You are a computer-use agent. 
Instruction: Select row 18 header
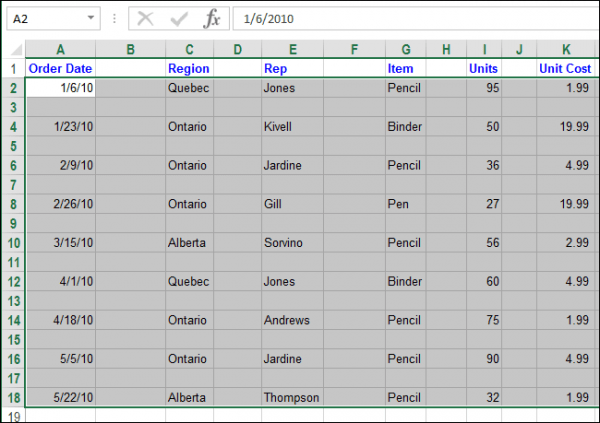point(14,397)
